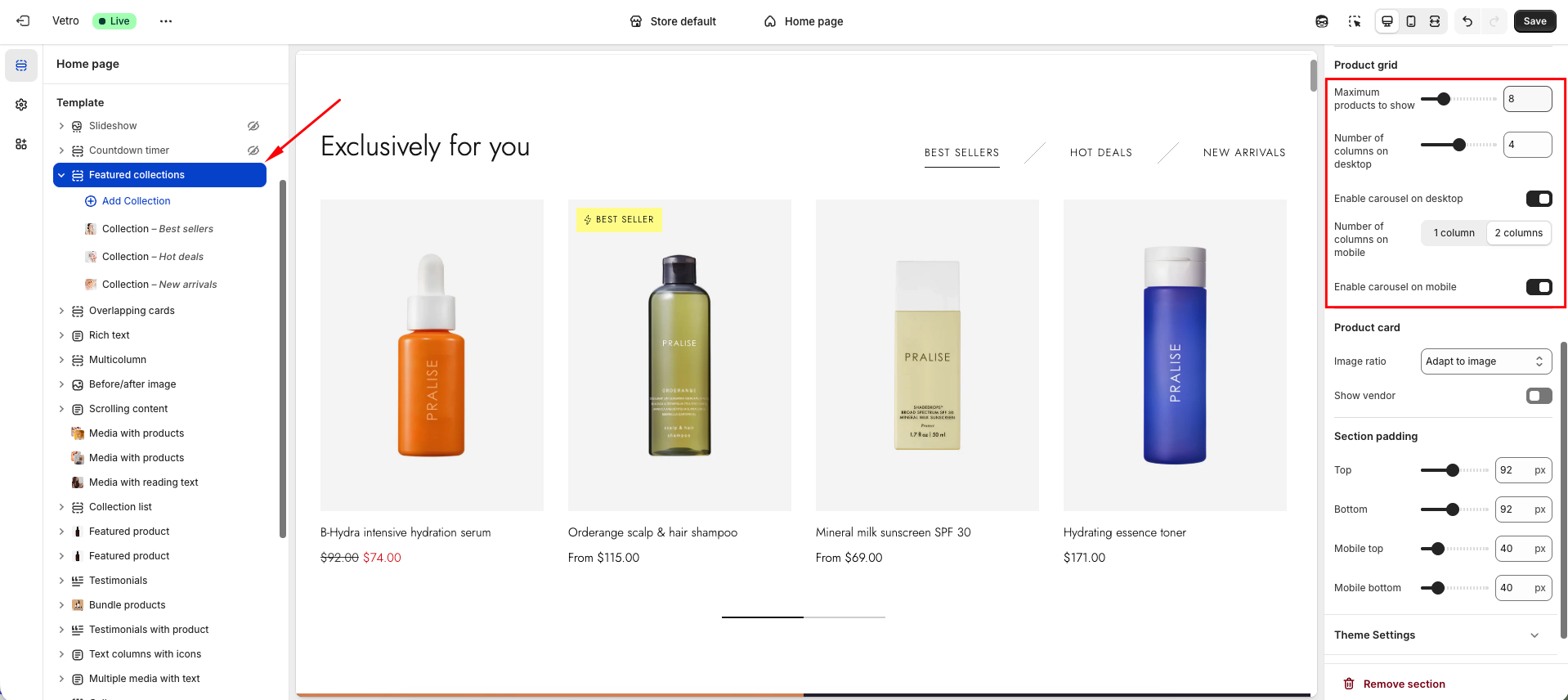1568x700 pixels.
Task: Disable carousel on desktop toggle
Action: (x=1539, y=199)
